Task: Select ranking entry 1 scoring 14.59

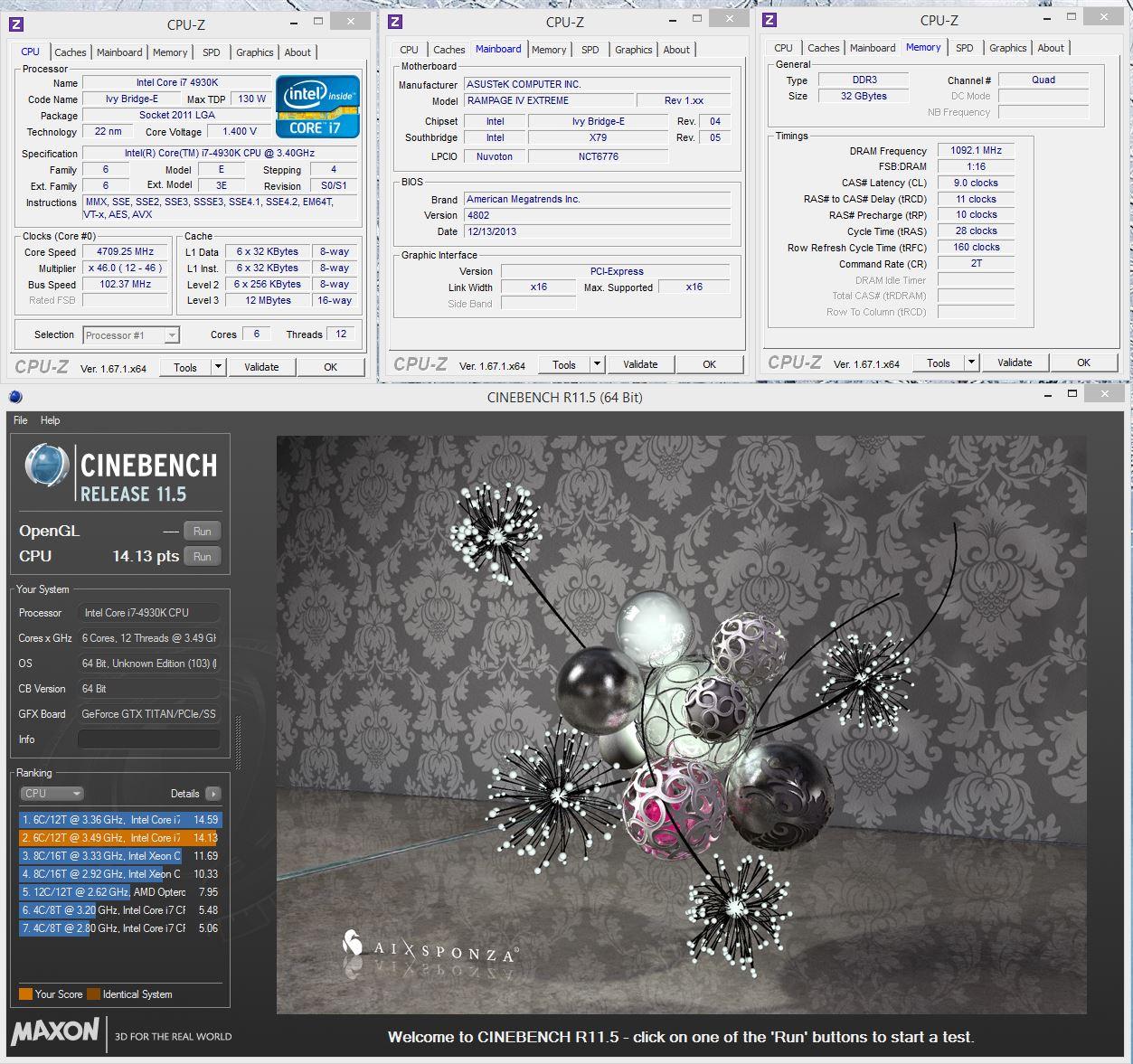Action: 119,820
